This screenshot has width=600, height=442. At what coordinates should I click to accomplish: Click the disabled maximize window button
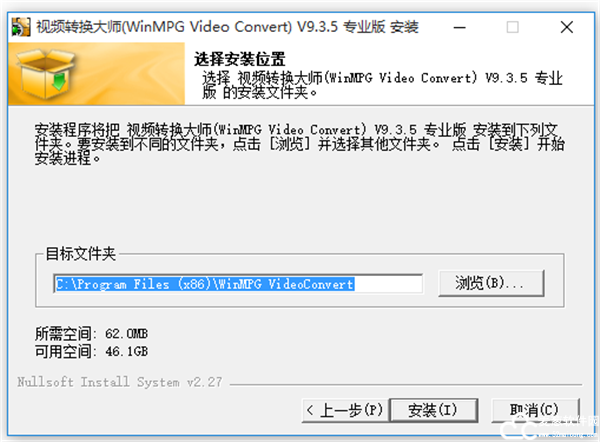[512, 28]
